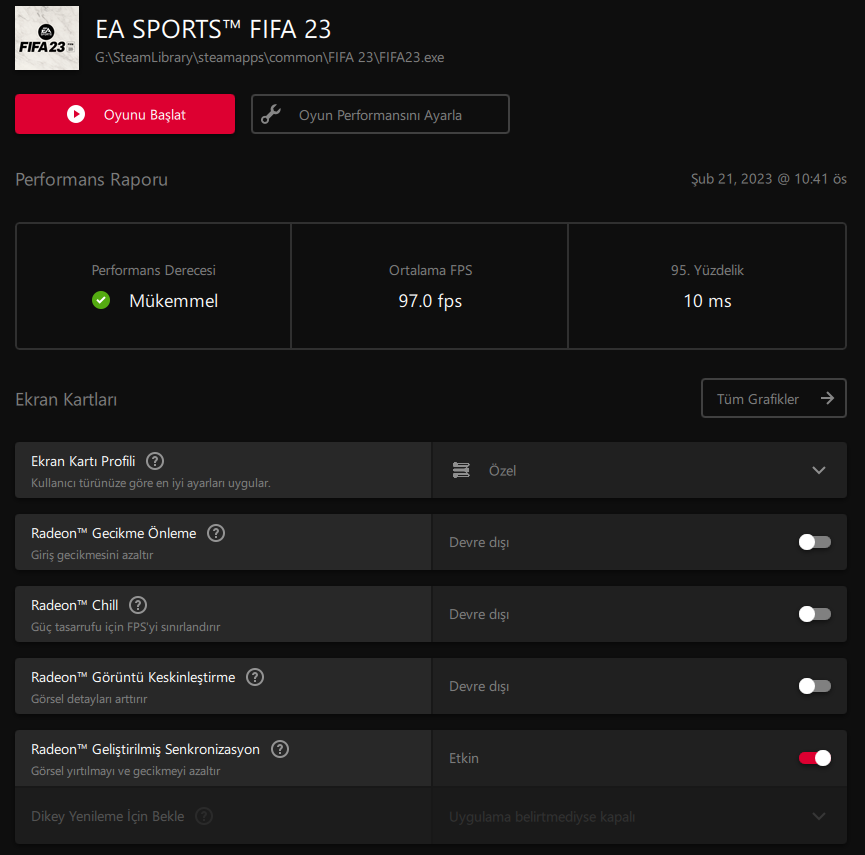Click Devre dışı status for Radeon Chill
865x855 pixels.
pos(479,614)
